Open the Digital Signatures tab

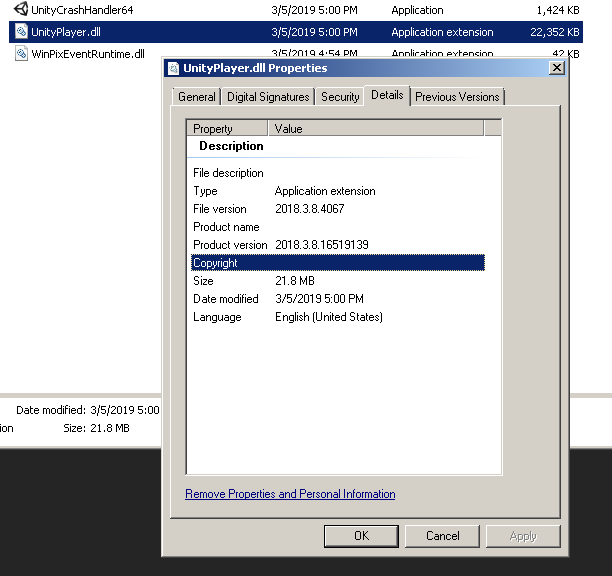[268, 96]
